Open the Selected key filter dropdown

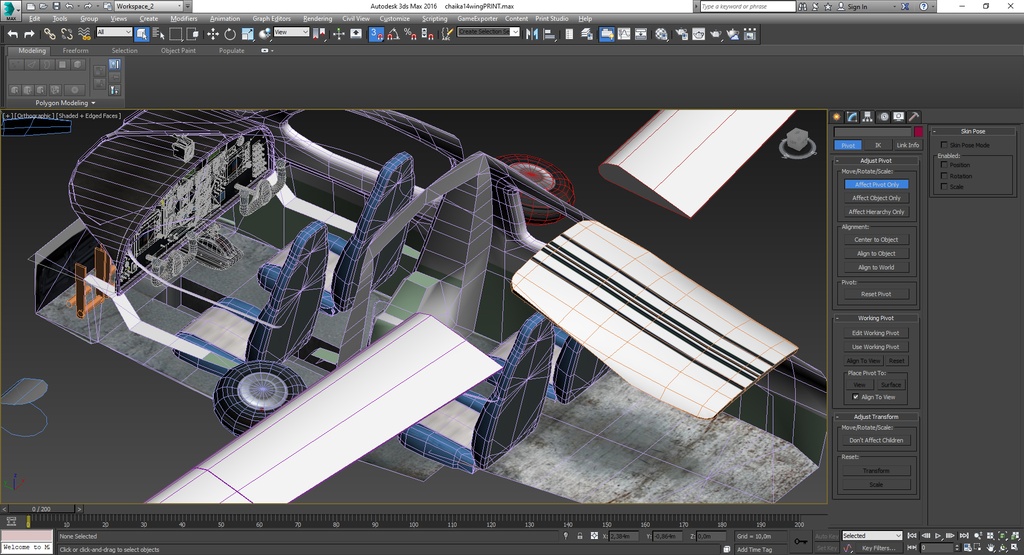[872, 536]
